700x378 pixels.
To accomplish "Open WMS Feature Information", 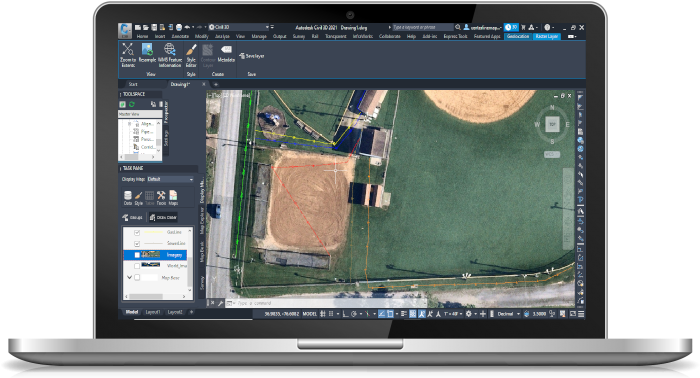I will point(170,55).
